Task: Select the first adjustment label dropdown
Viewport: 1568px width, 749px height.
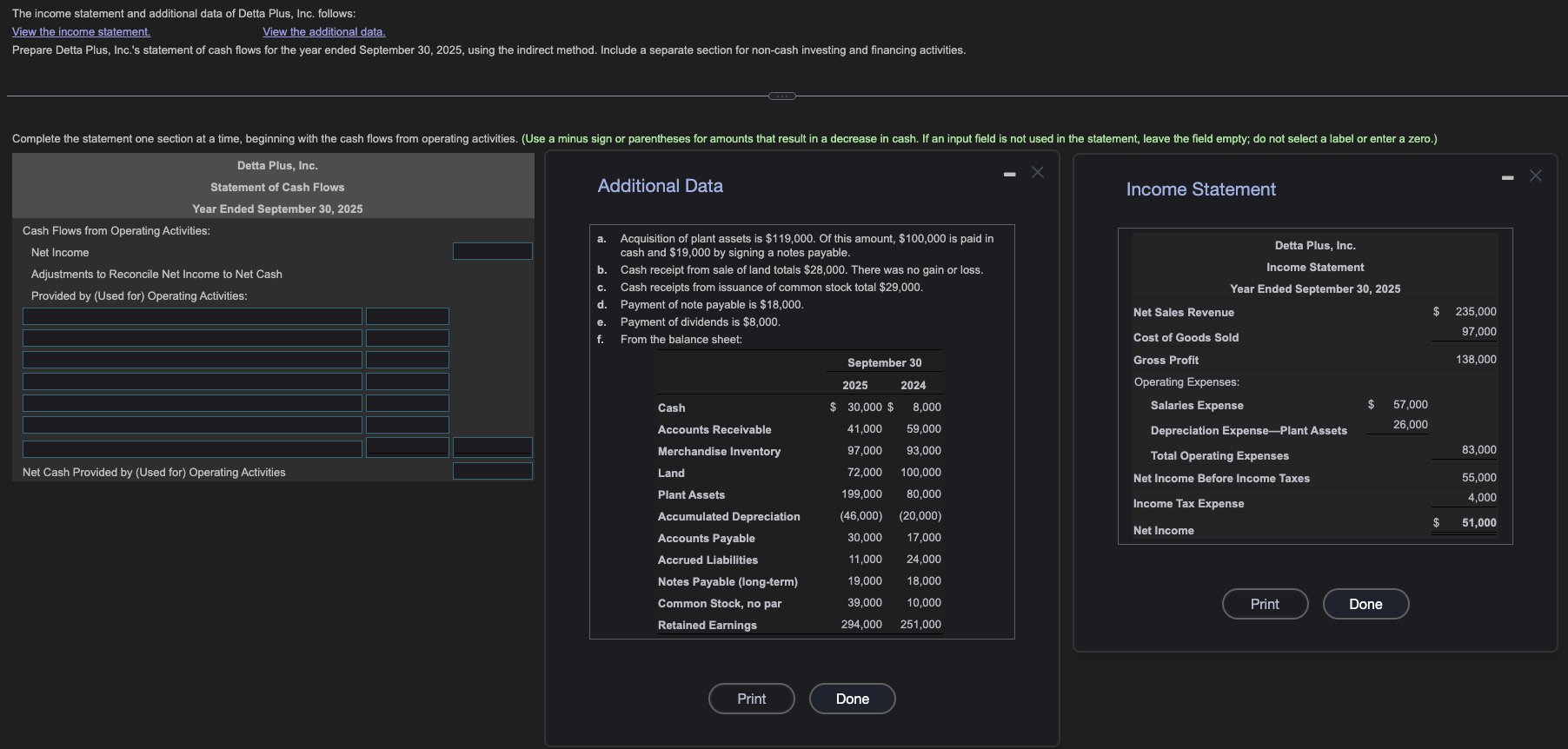Action: 192,316
